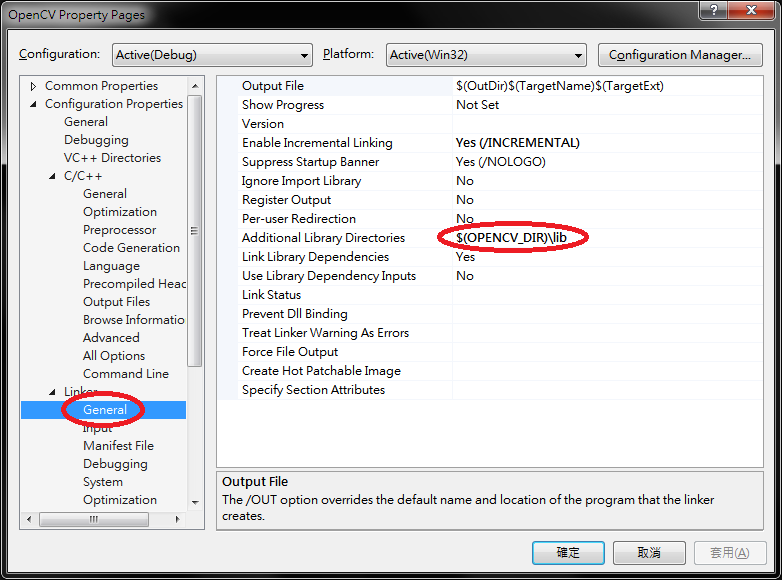This screenshot has height=580, width=782.
Task: Open the All Options page
Action: (x=114, y=356)
